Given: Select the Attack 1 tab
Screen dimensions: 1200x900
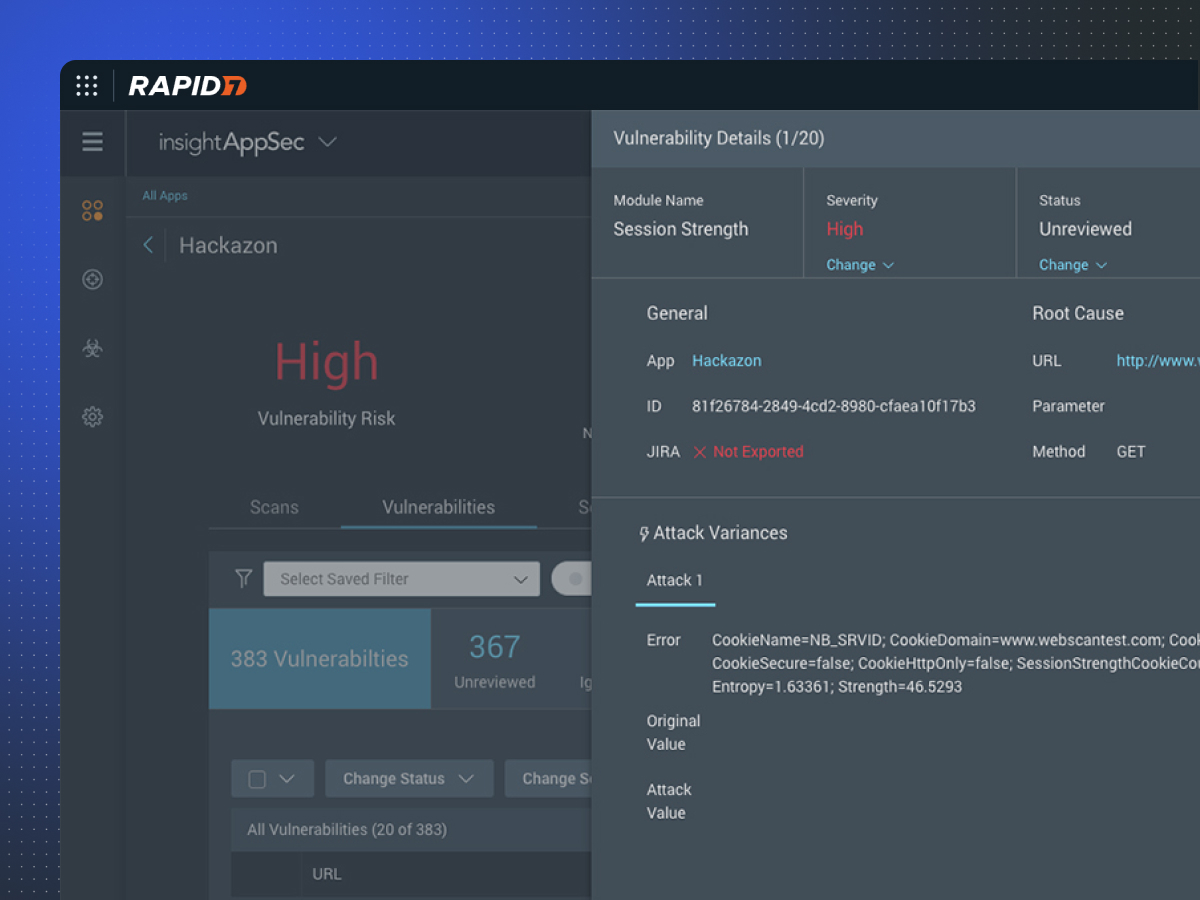Looking at the screenshot, I should (674, 581).
